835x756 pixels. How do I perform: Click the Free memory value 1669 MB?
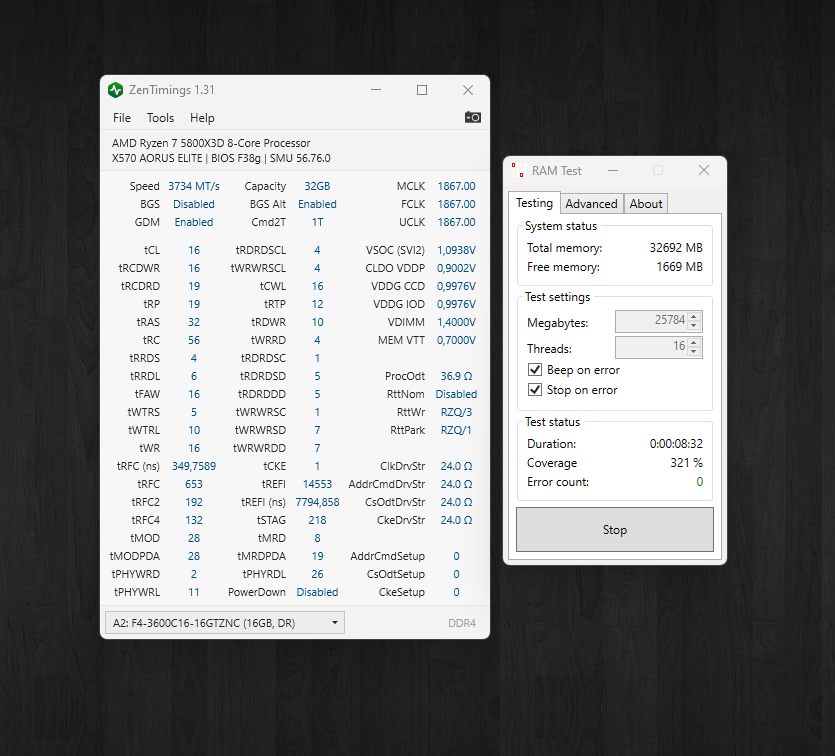click(x=680, y=267)
